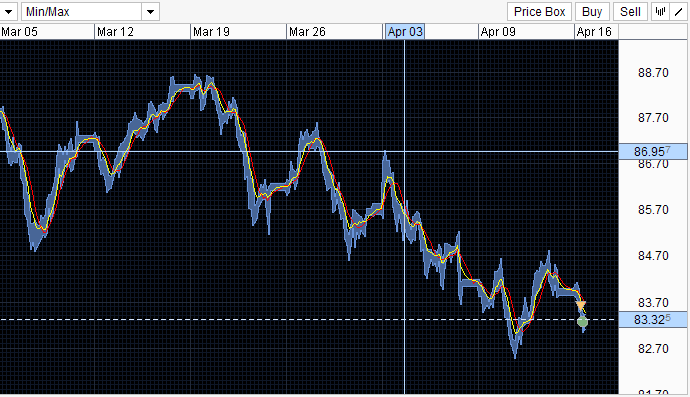
Task: Switch the chart to bar style icon
Action: click(660, 11)
